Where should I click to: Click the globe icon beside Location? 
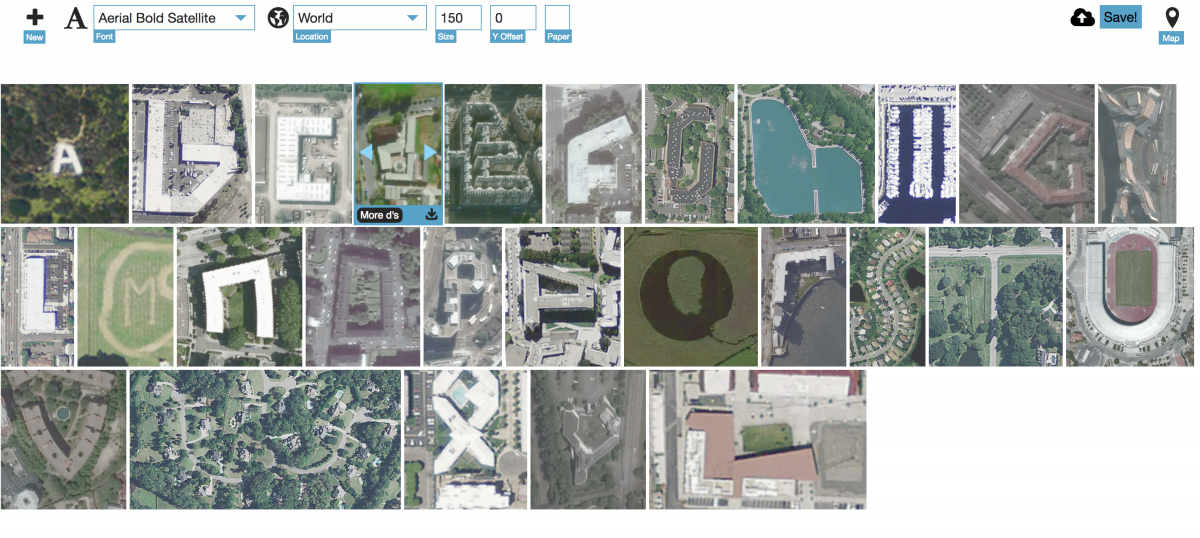pos(278,18)
